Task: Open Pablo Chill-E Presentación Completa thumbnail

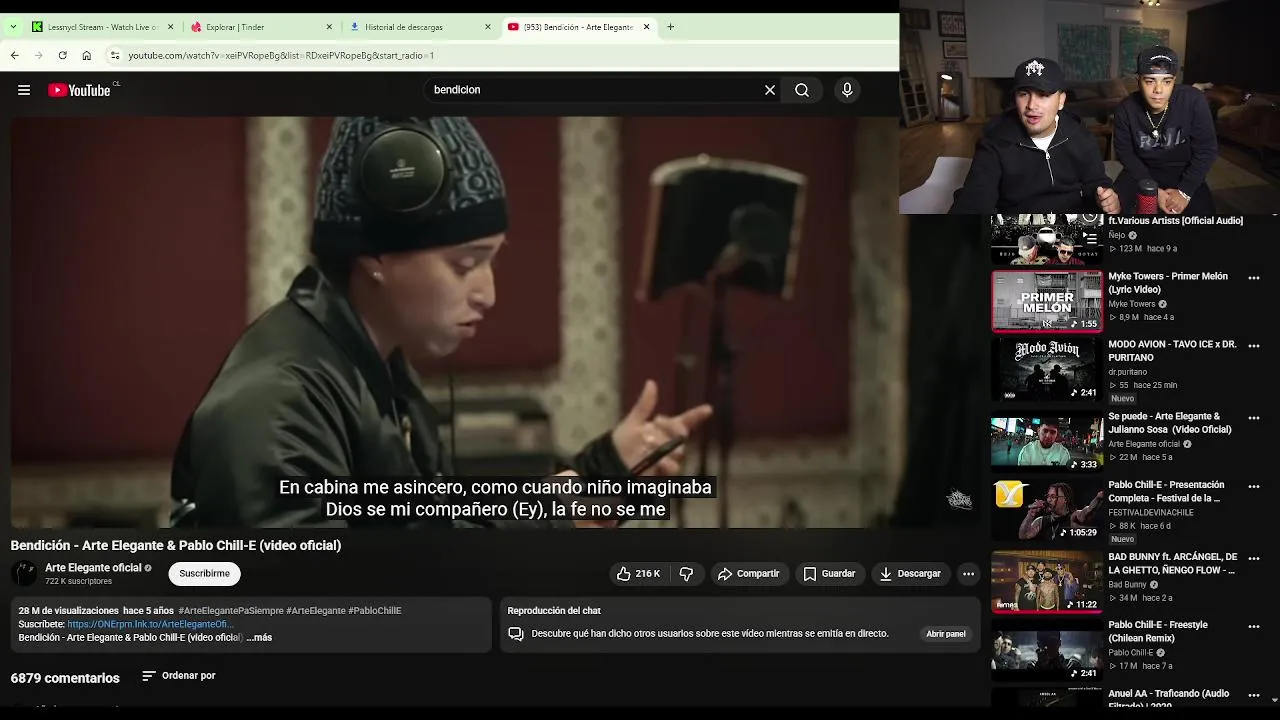Action: (x=1047, y=510)
